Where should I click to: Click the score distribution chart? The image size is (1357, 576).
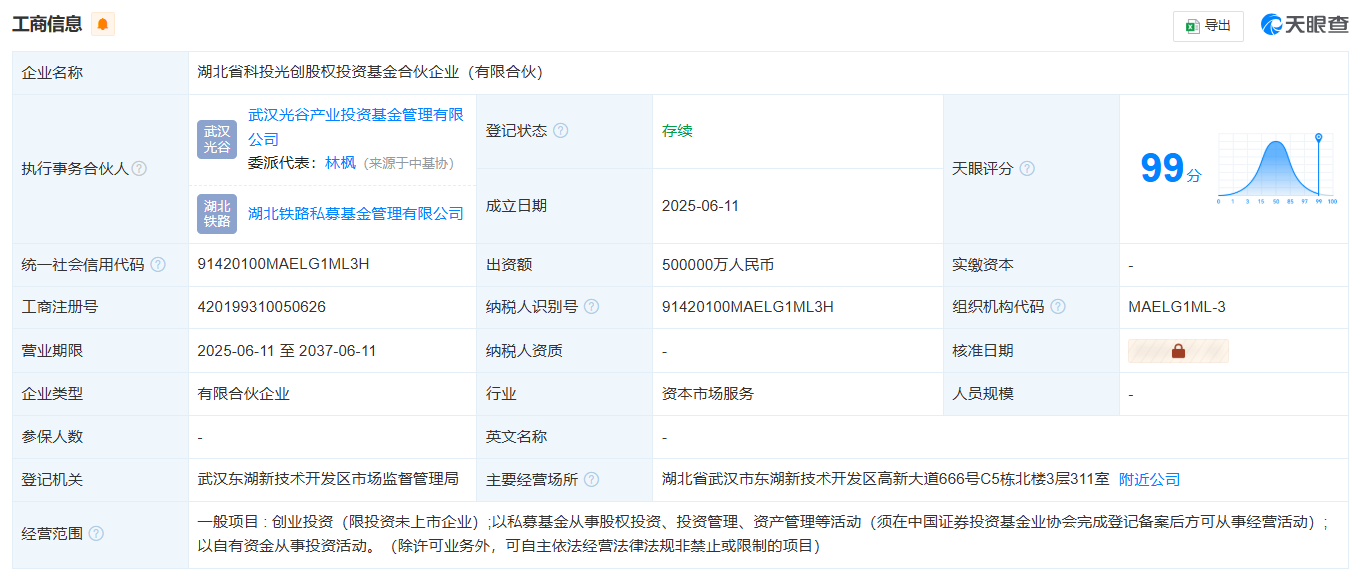click(1277, 168)
